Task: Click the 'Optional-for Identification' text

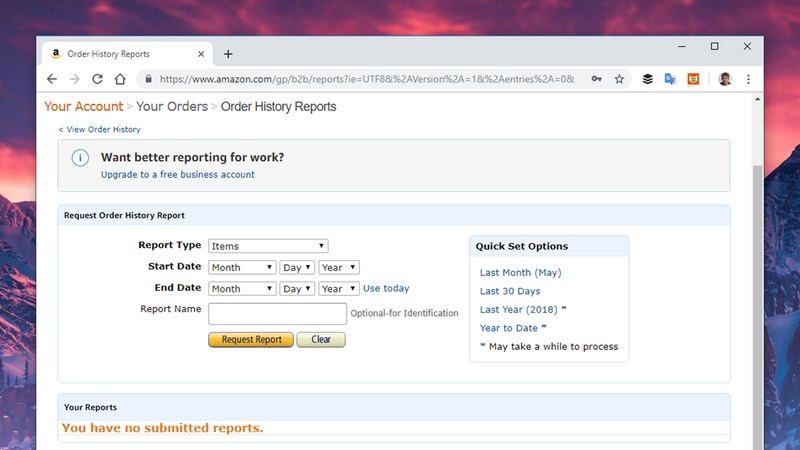Action: point(404,313)
